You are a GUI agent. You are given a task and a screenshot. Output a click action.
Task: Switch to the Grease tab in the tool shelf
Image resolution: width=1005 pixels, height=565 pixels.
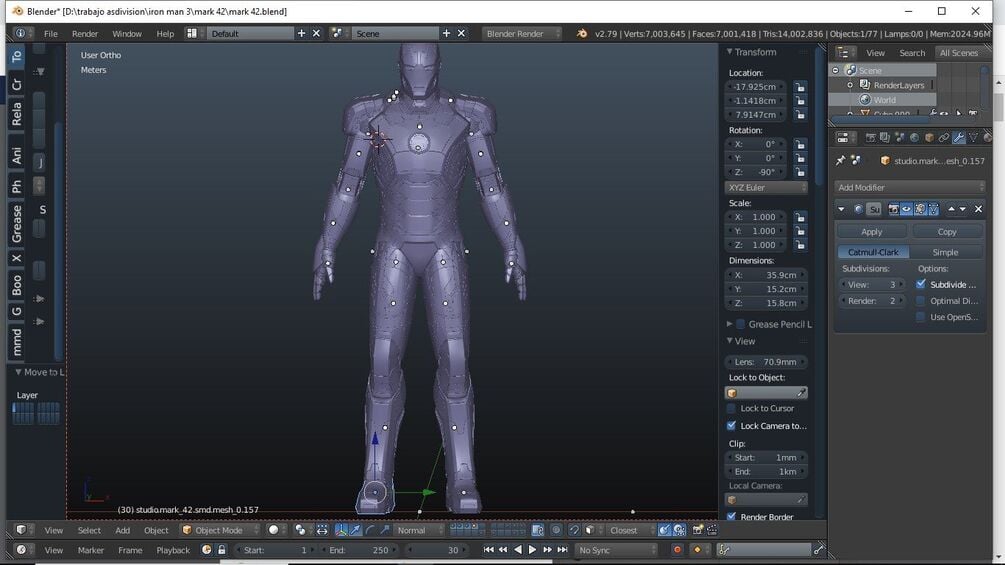[17, 223]
